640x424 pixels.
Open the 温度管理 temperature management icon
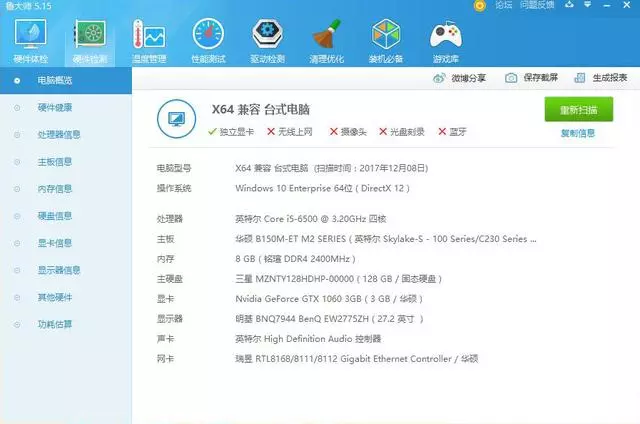click(x=149, y=40)
